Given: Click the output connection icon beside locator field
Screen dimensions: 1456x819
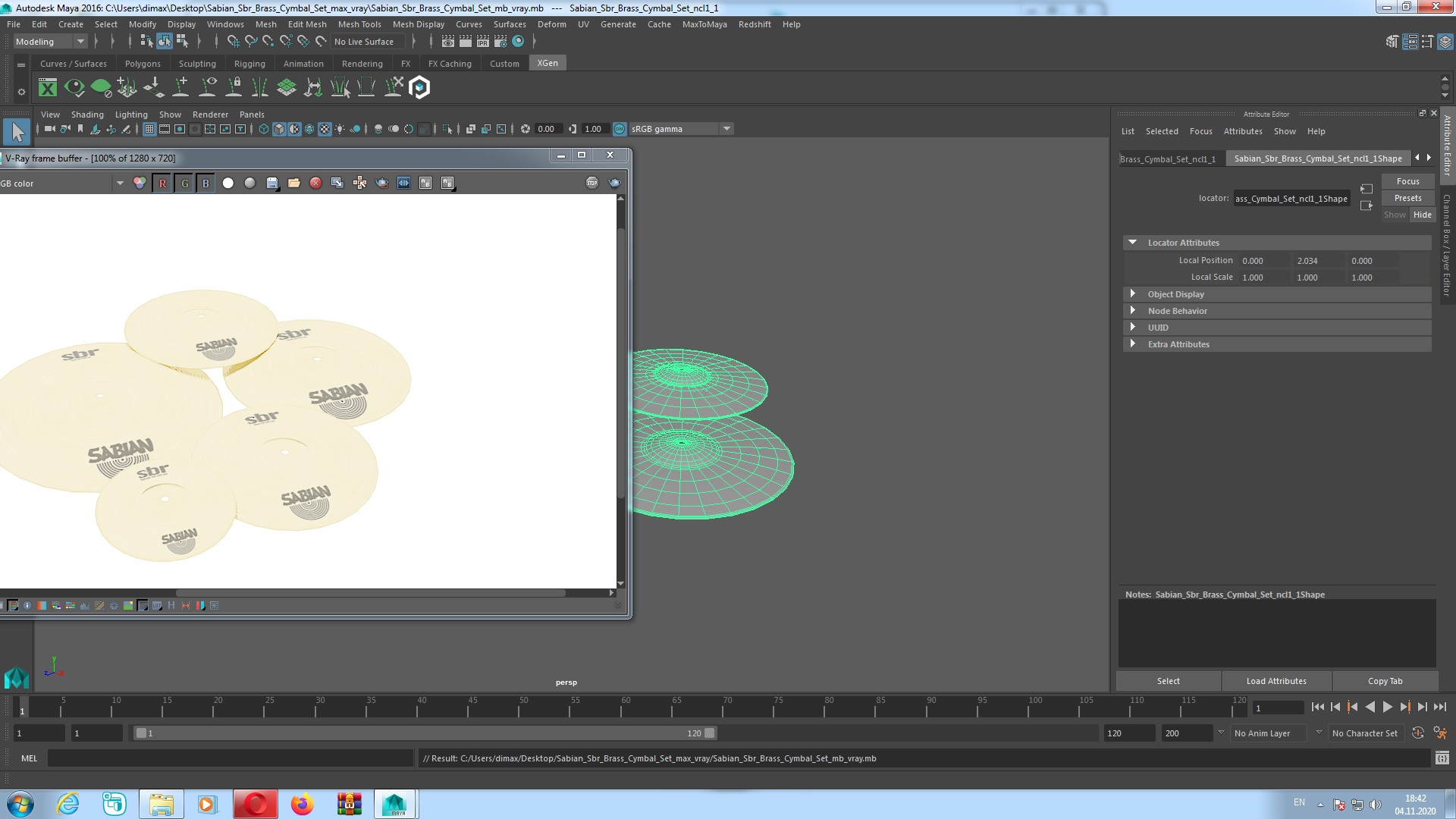Looking at the screenshot, I should pyautogui.click(x=1367, y=206).
